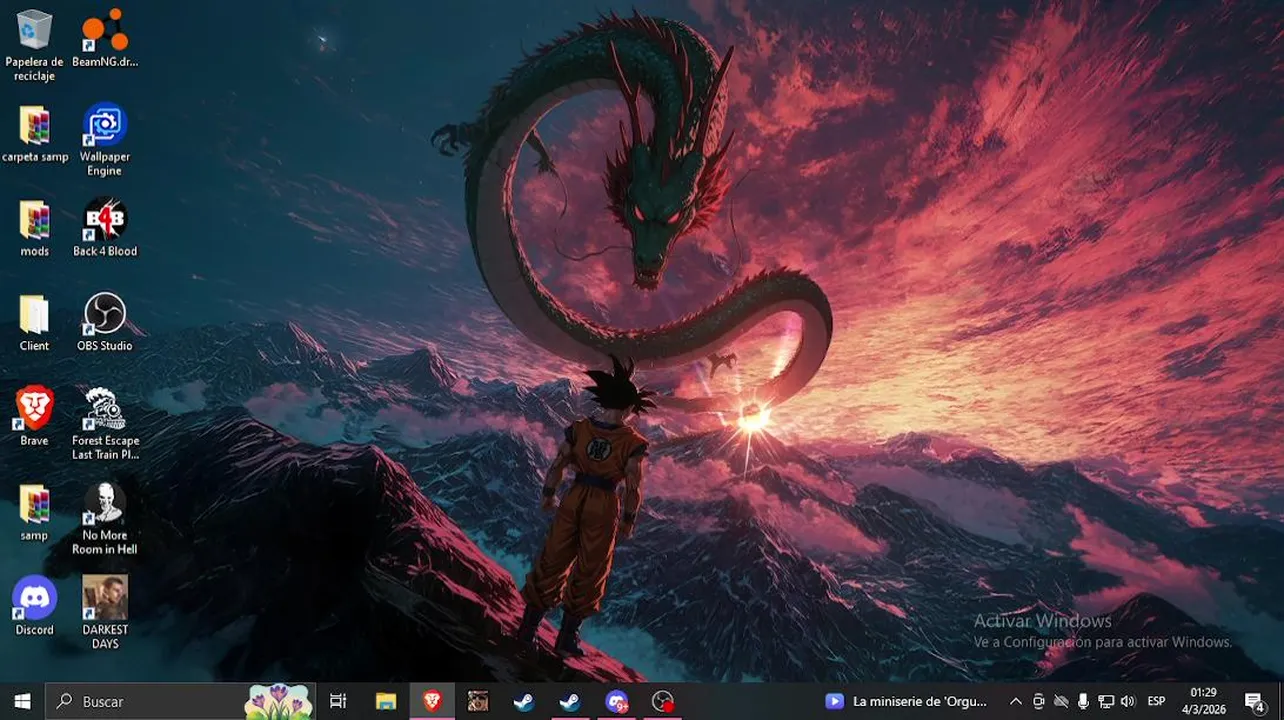The height and width of the screenshot is (720, 1284).
Task: Change input language via ESP indicator
Action: click(x=1156, y=701)
